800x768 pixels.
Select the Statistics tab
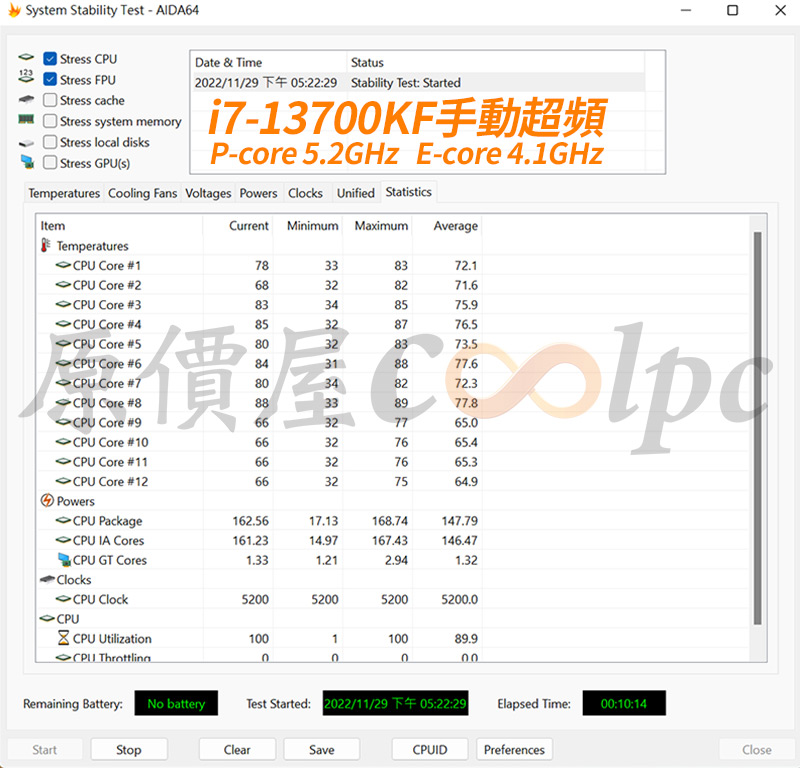pyautogui.click(x=409, y=192)
